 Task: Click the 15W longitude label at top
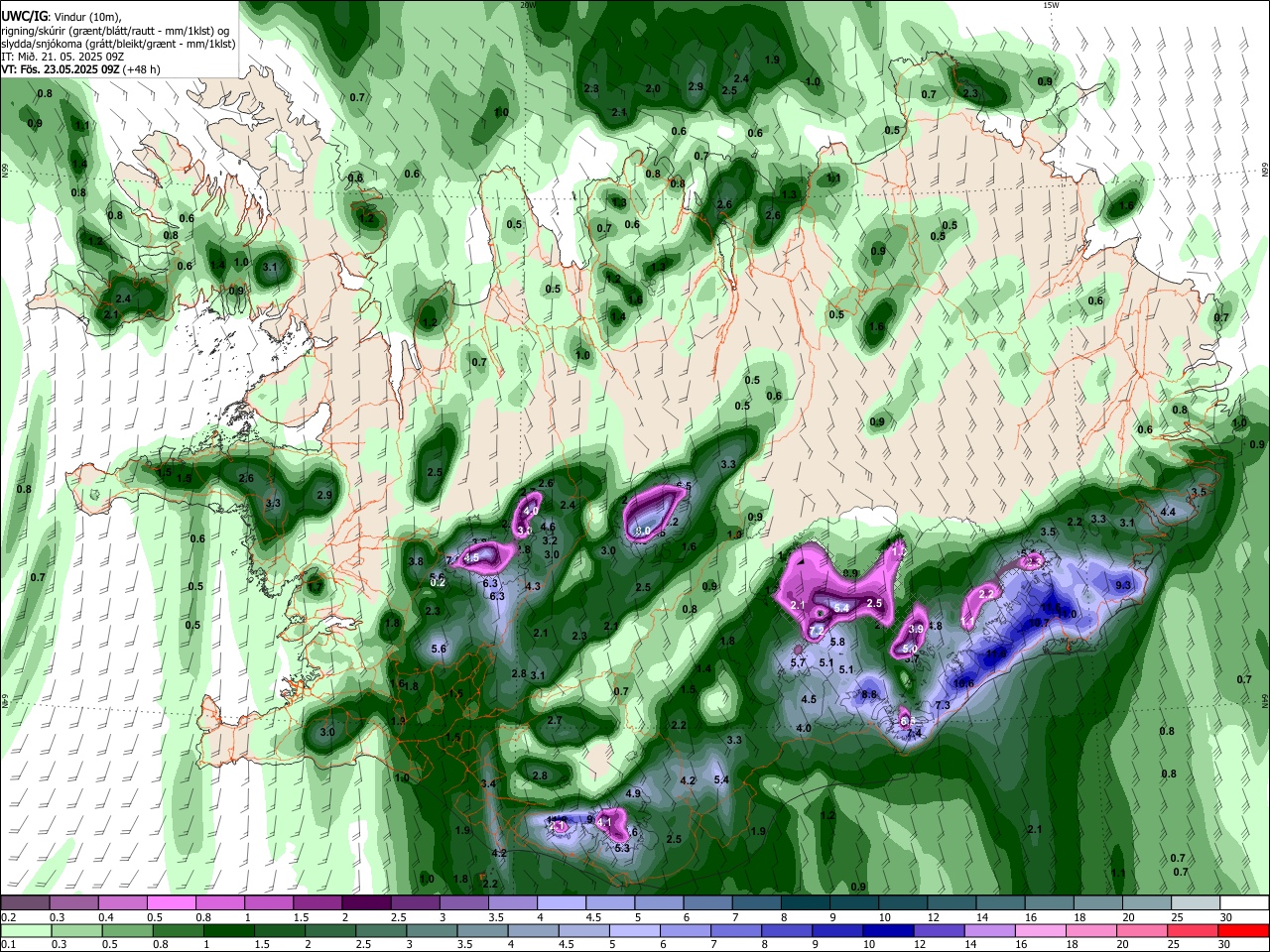1051,5
